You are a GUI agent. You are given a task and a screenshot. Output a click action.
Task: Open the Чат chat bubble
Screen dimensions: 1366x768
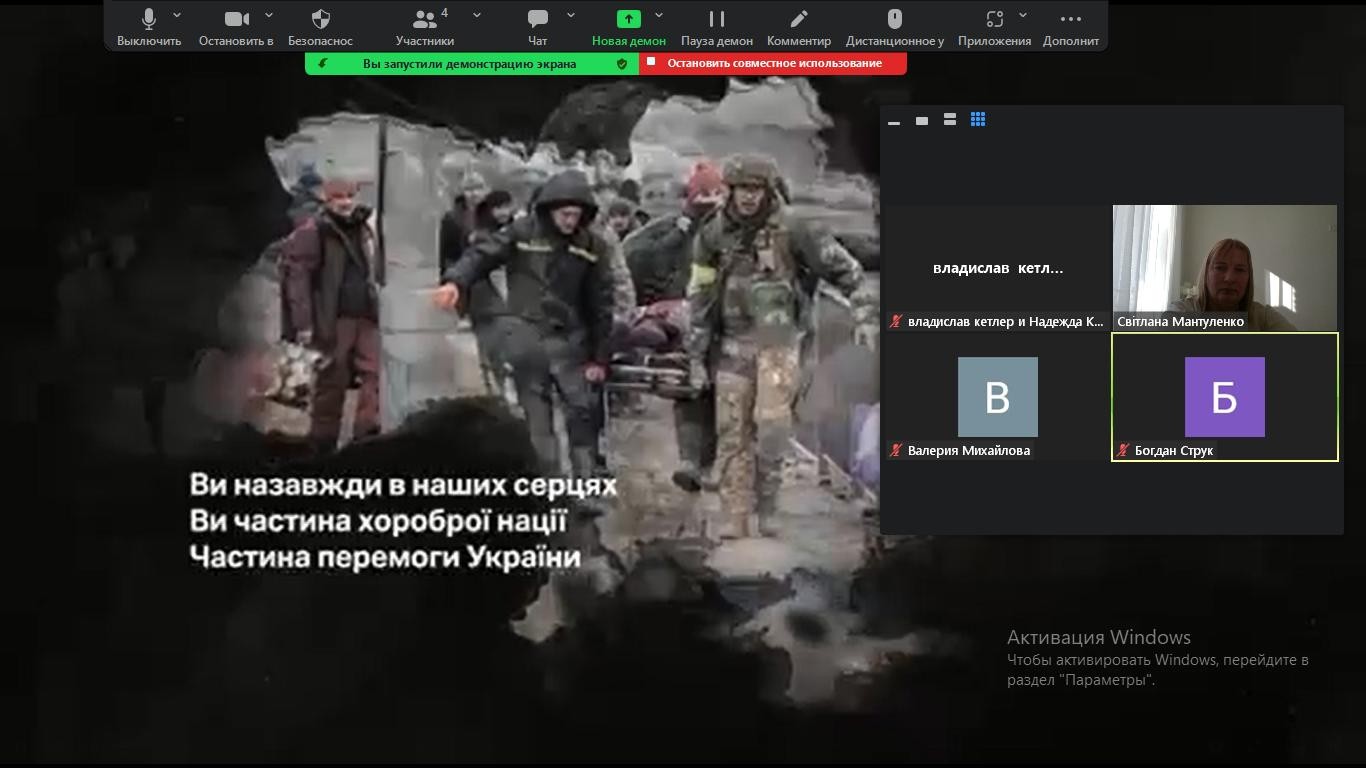coord(538,20)
